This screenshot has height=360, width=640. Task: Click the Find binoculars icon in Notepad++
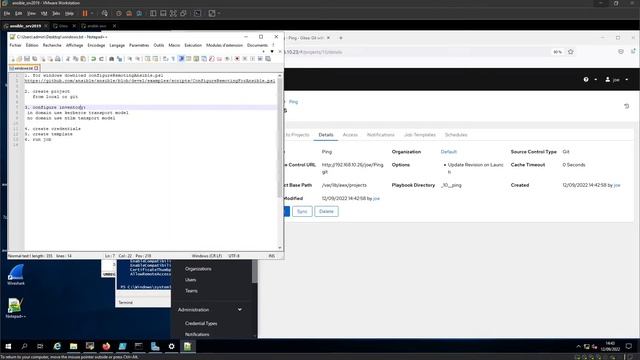pyautogui.click(x=111, y=59)
